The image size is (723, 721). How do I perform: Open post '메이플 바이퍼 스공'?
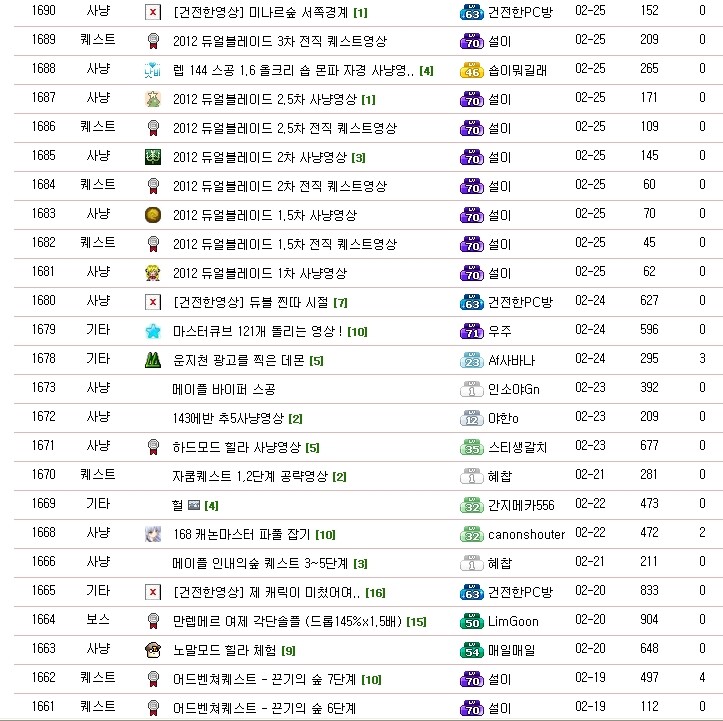pos(224,389)
